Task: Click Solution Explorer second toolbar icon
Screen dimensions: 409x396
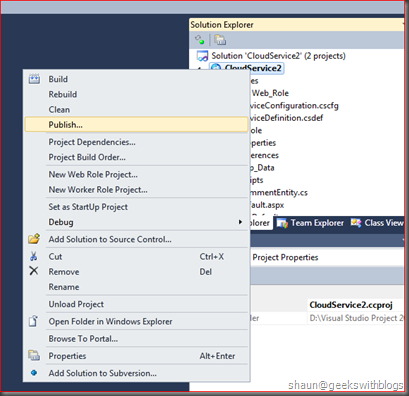Action: (x=220, y=40)
